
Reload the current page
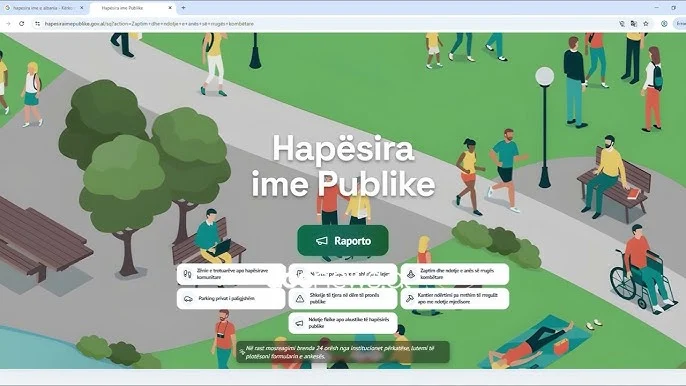click(x=21, y=24)
